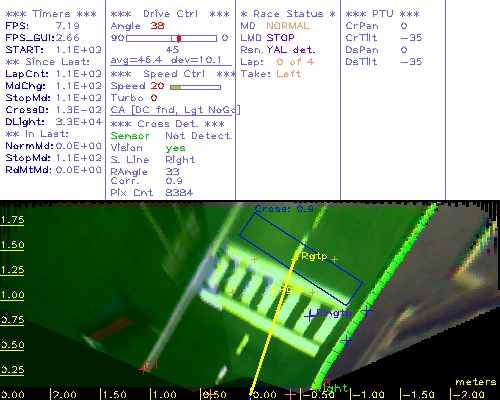Click the 1.75 vertical scale label
Viewport: 500px width, 400px height.
pos(12,220)
